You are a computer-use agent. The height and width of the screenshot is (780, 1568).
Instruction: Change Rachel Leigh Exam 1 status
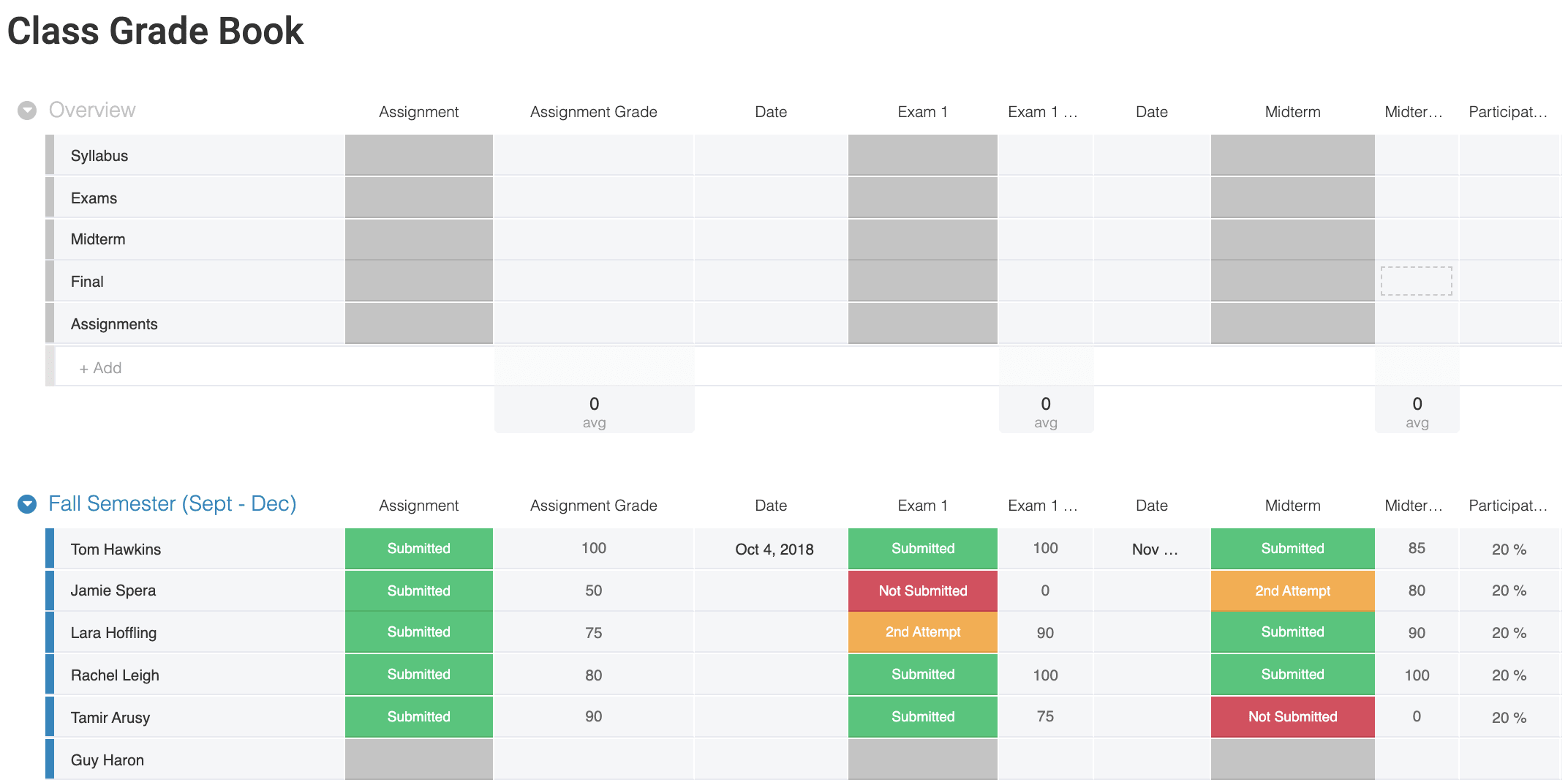pos(923,675)
